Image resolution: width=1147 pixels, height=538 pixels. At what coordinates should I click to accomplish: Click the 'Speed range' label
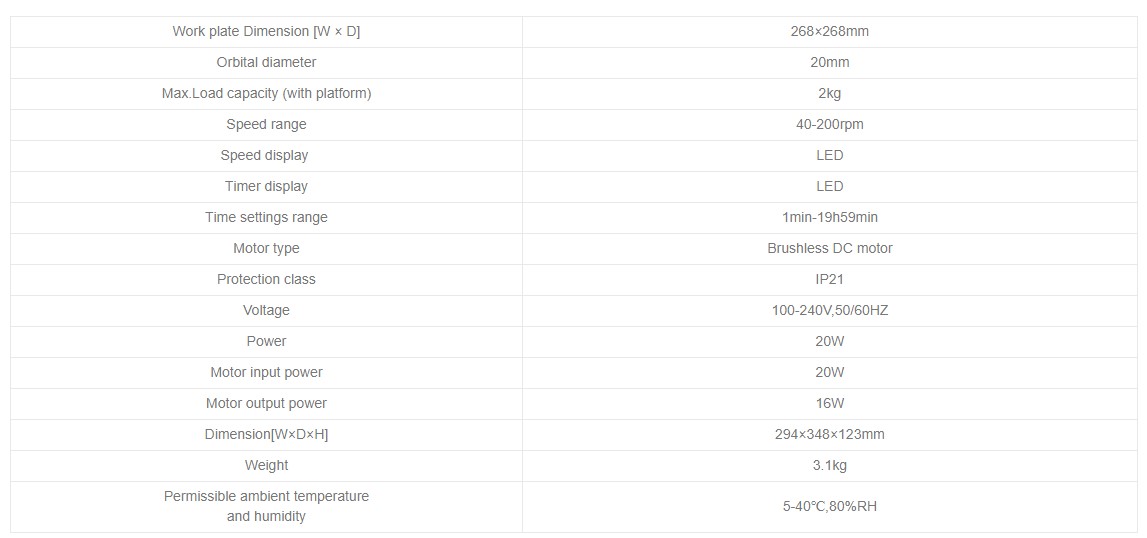(266, 124)
